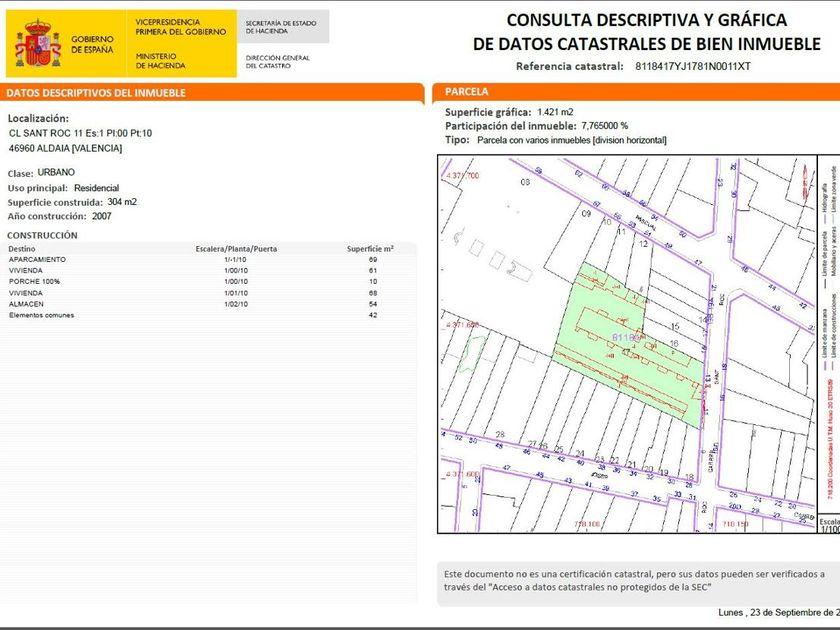The image size is (840, 630).
Task: Click the 'Superficie m²' column header
Action: [370, 249]
